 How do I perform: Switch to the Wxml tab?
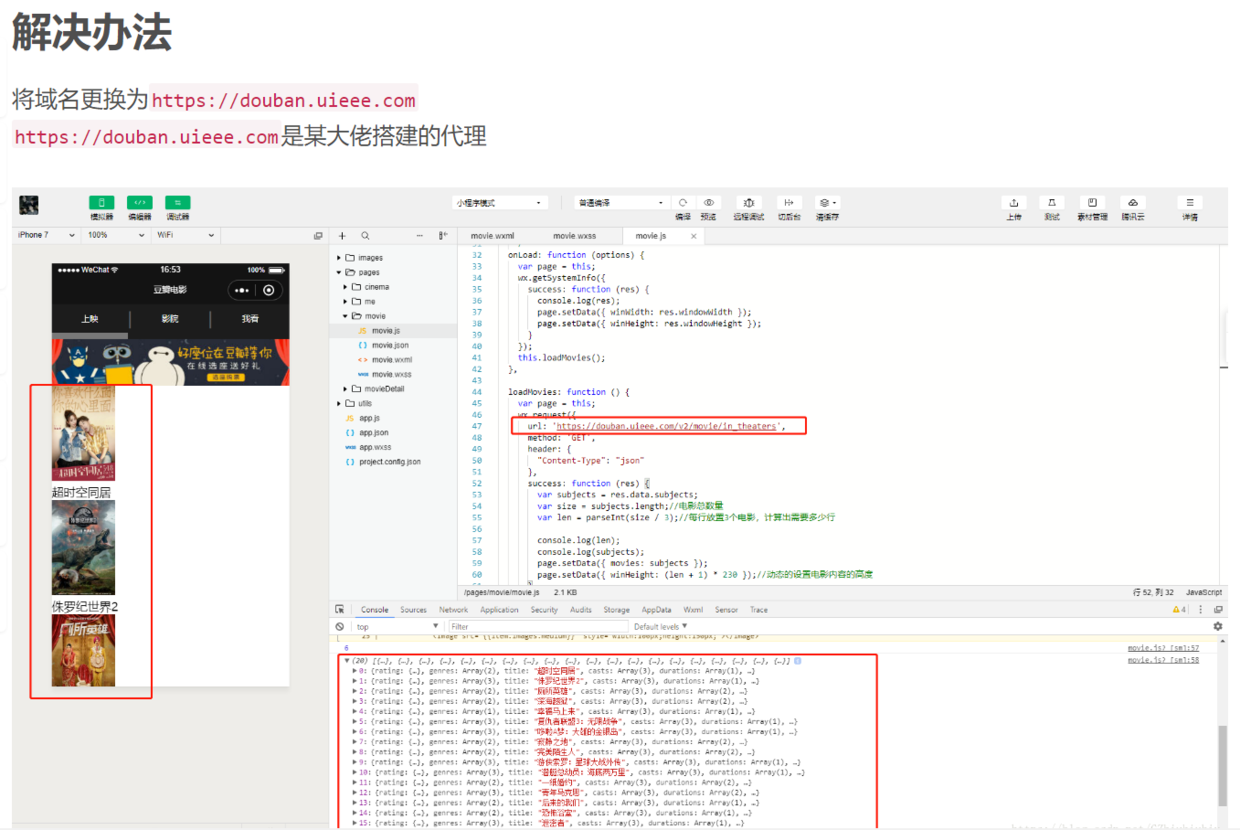693,609
